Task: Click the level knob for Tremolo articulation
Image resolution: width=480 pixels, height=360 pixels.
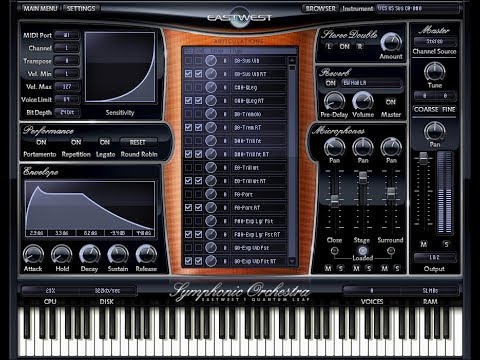Action: tap(211, 114)
